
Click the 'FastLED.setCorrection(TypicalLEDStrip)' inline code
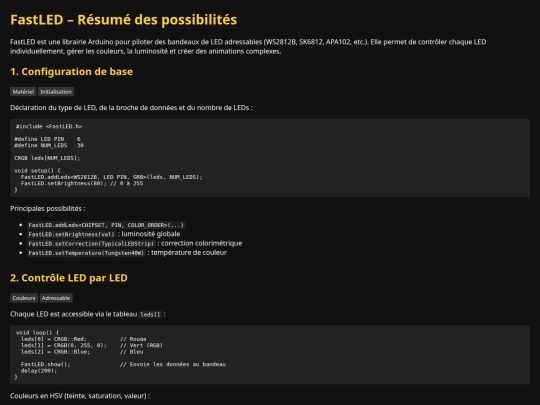91,243
